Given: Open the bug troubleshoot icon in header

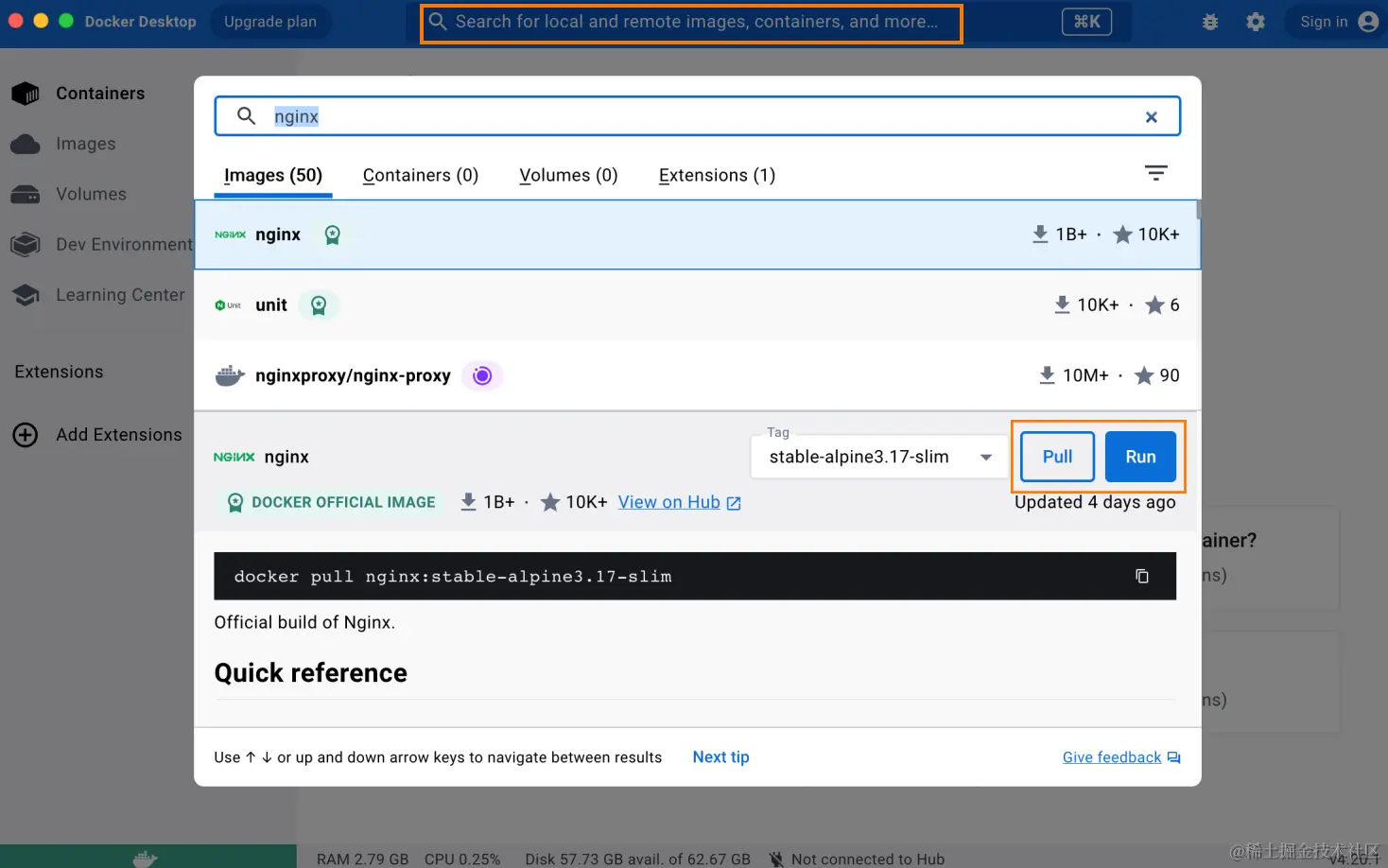Looking at the screenshot, I should [1210, 22].
